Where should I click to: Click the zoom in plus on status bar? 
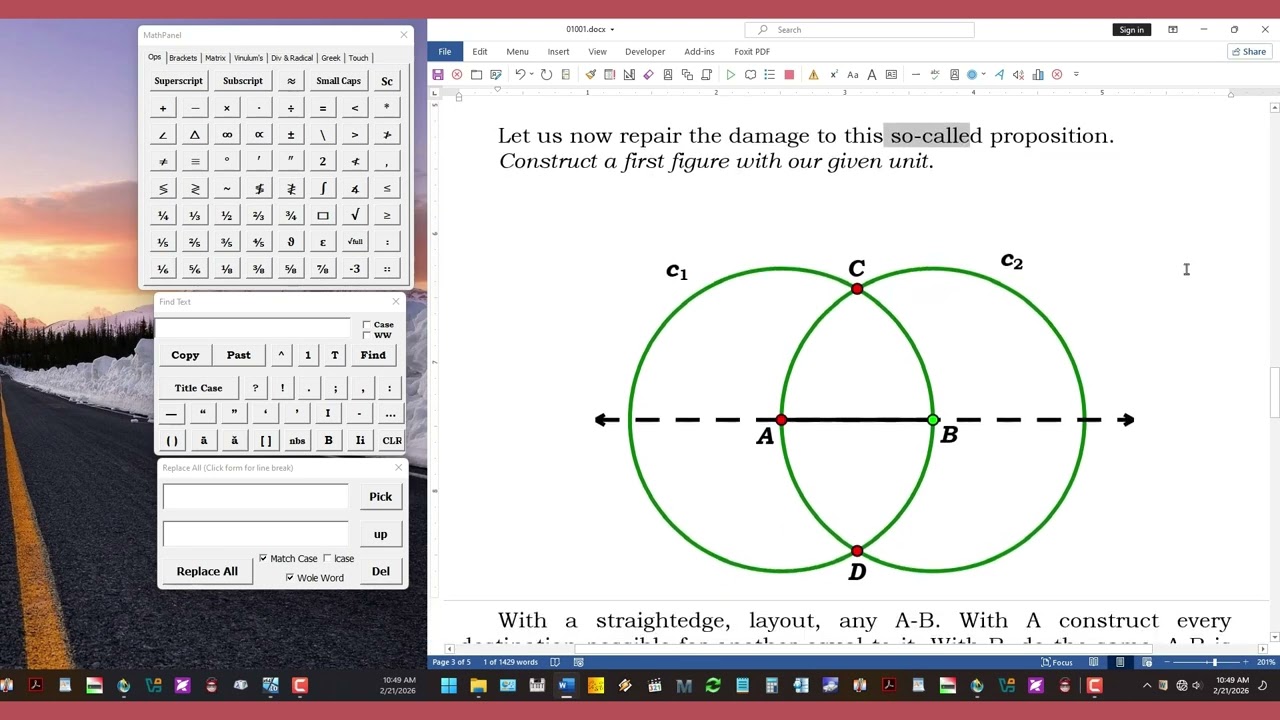[1246, 662]
